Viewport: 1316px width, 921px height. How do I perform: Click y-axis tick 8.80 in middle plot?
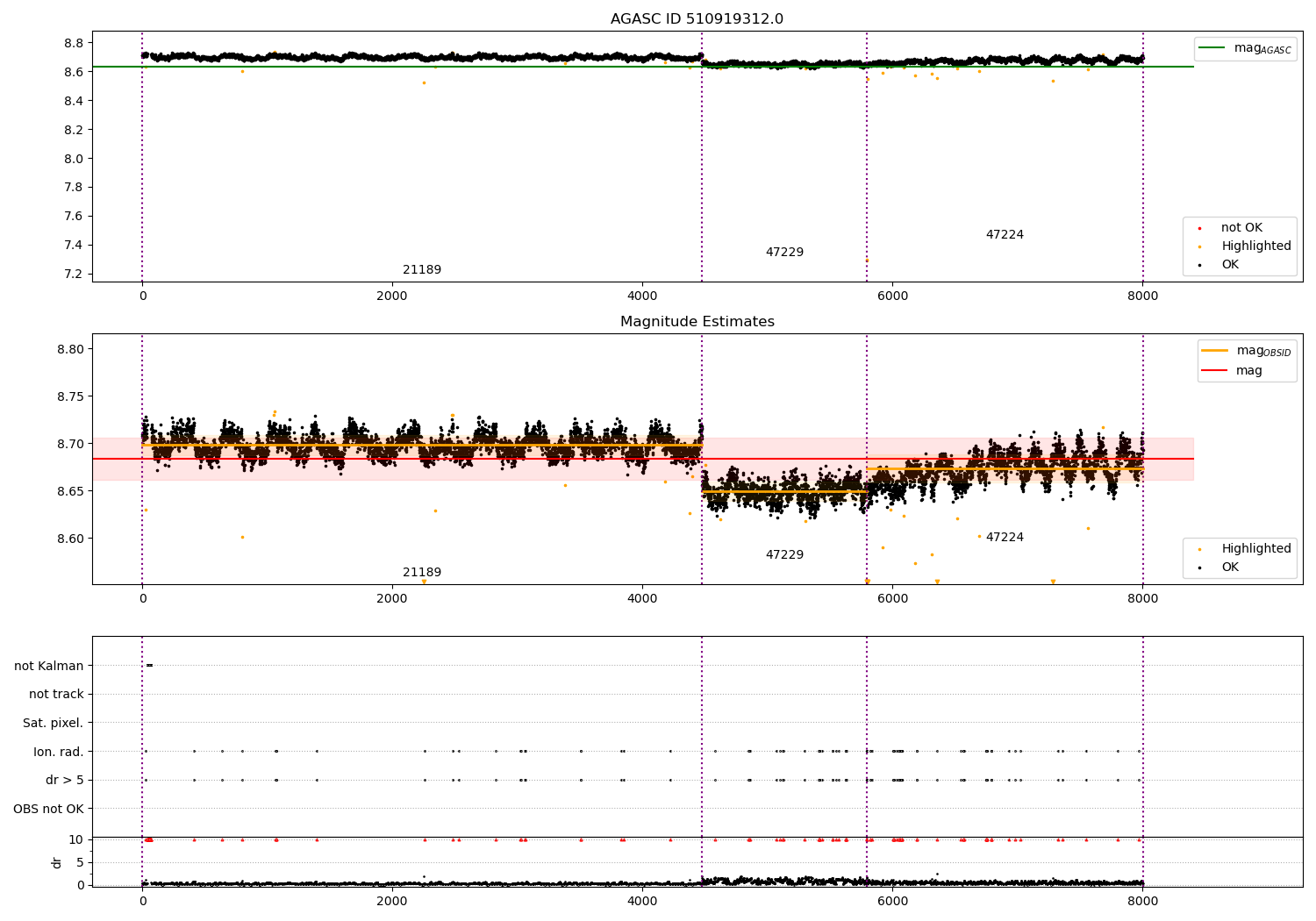coord(70,349)
